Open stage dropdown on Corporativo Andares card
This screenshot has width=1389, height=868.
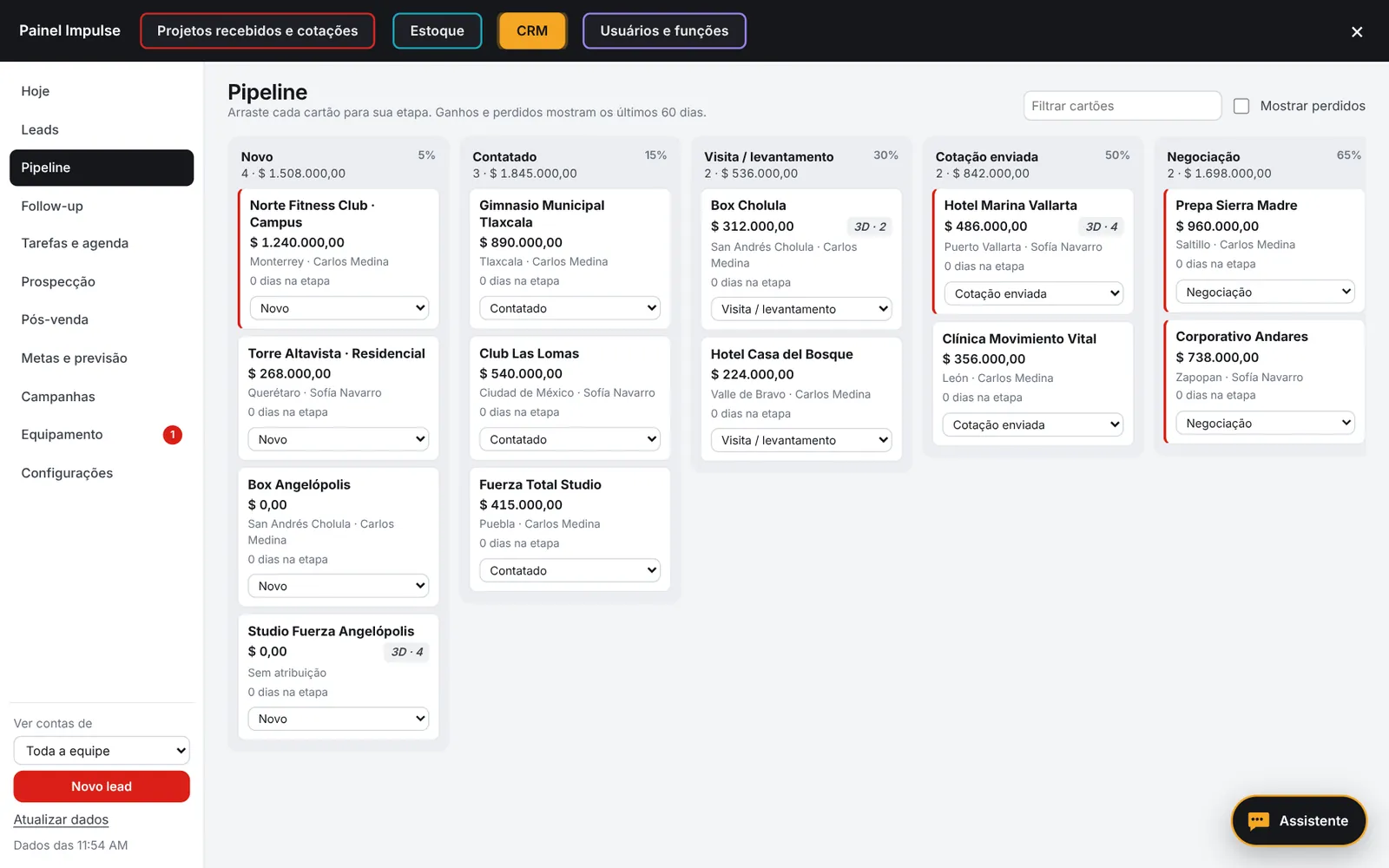click(1265, 424)
